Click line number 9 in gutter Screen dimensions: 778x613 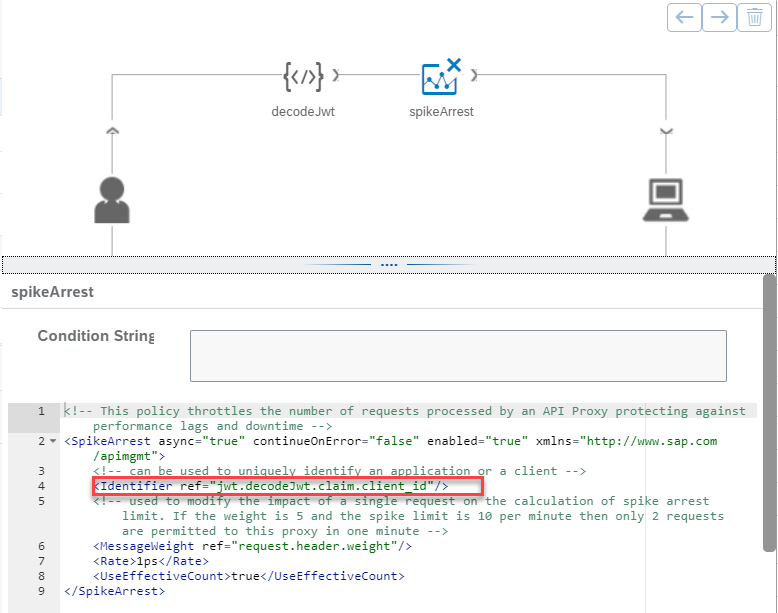(41, 591)
